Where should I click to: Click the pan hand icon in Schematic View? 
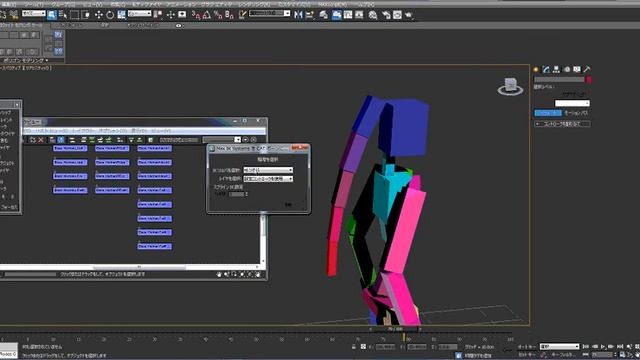click(219, 274)
